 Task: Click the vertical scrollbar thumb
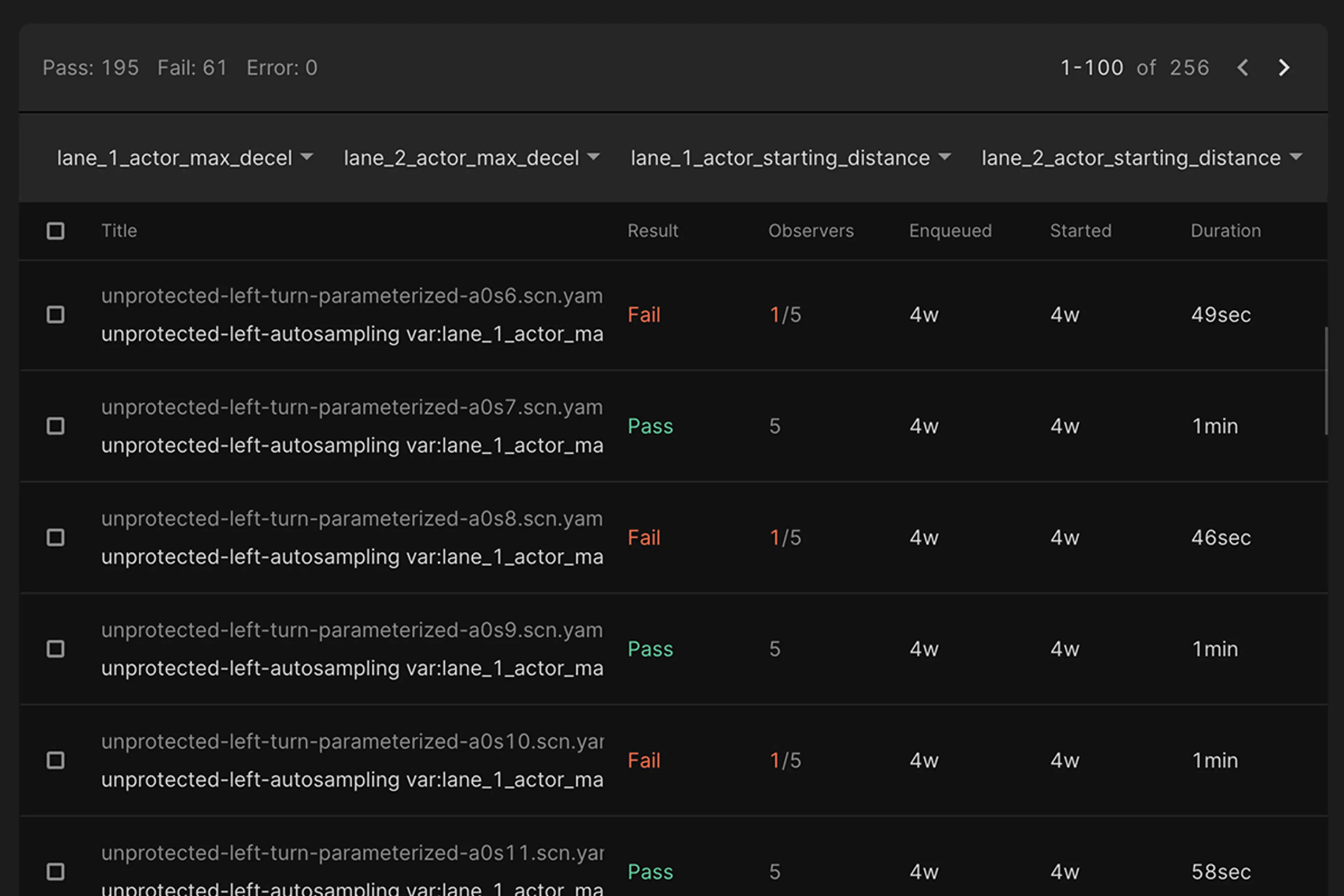pos(1326,381)
